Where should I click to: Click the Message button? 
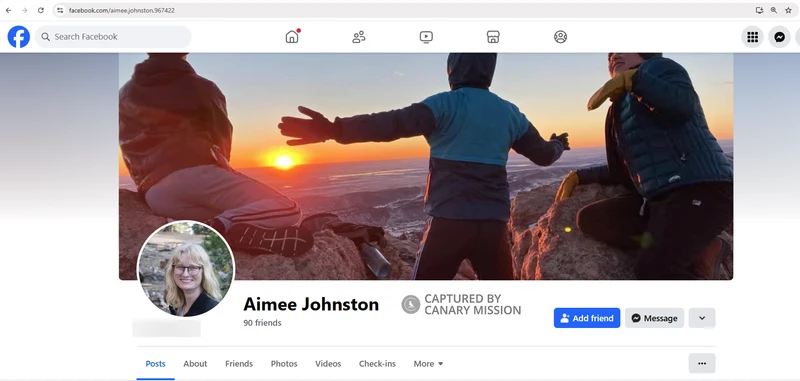point(654,318)
